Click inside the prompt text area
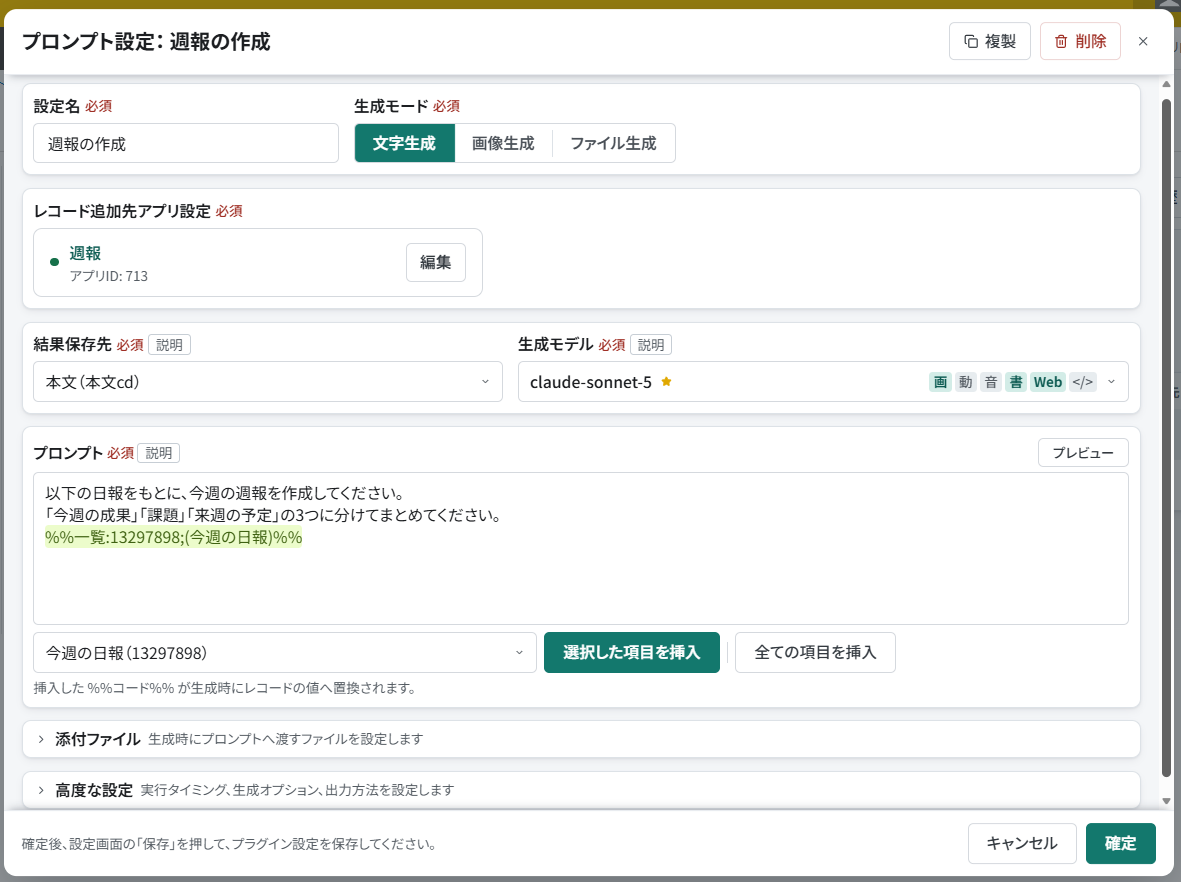This screenshot has height=882, width=1181. [x=581, y=548]
